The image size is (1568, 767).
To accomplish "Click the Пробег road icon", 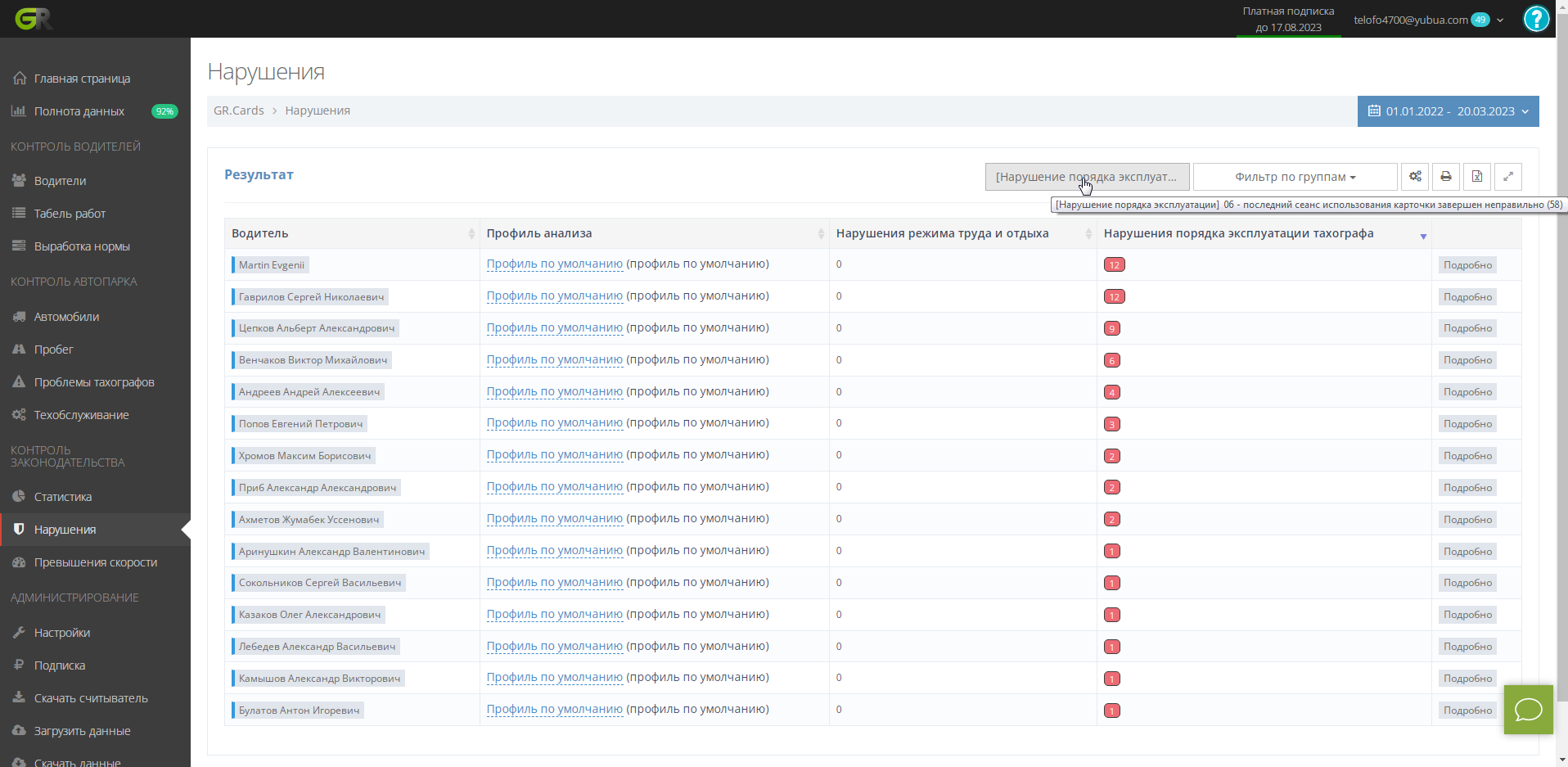I will (x=19, y=349).
